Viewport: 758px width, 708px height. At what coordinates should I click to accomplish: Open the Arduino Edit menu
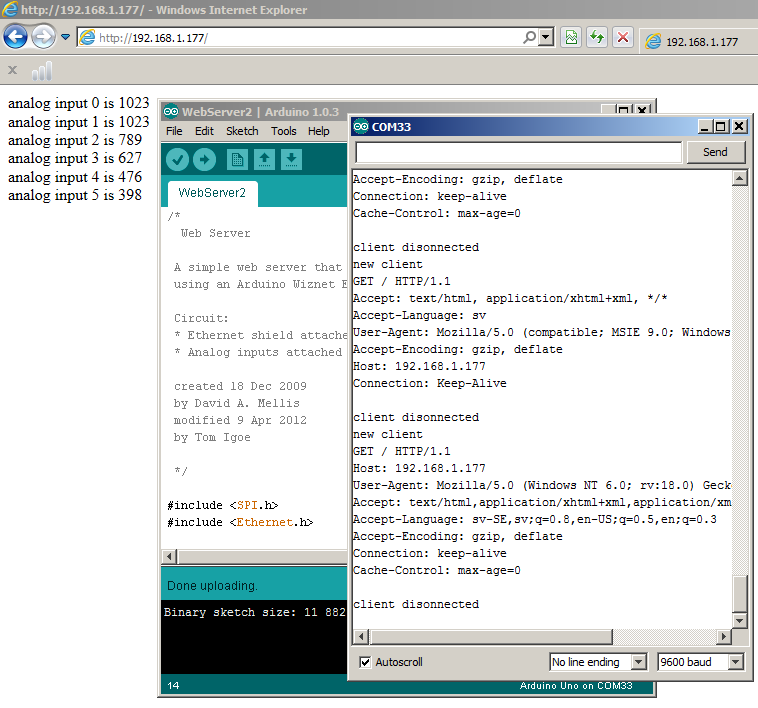coord(204,131)
